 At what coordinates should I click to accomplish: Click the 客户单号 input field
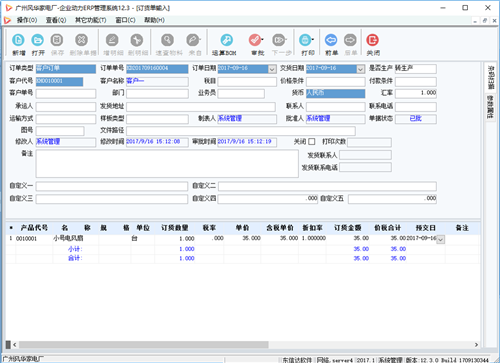(x=66, y=93)
